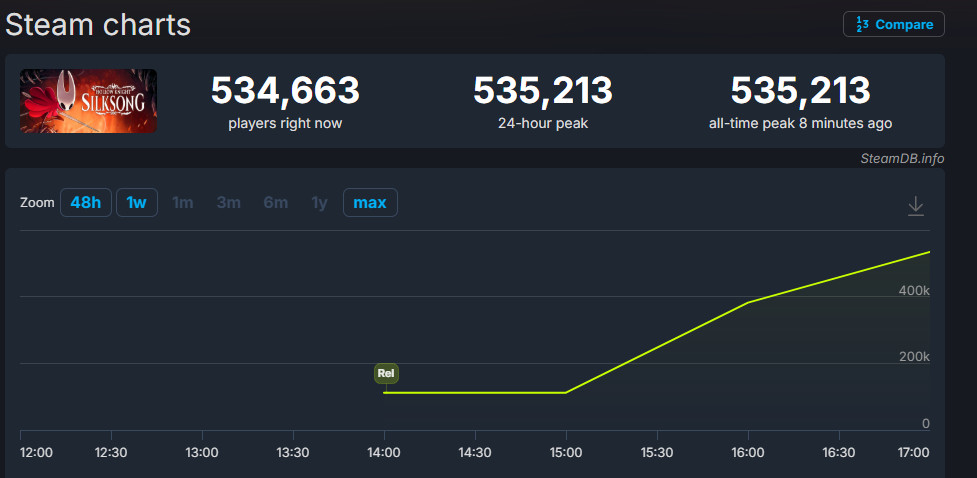Set chart zoom to 1w

137,203
